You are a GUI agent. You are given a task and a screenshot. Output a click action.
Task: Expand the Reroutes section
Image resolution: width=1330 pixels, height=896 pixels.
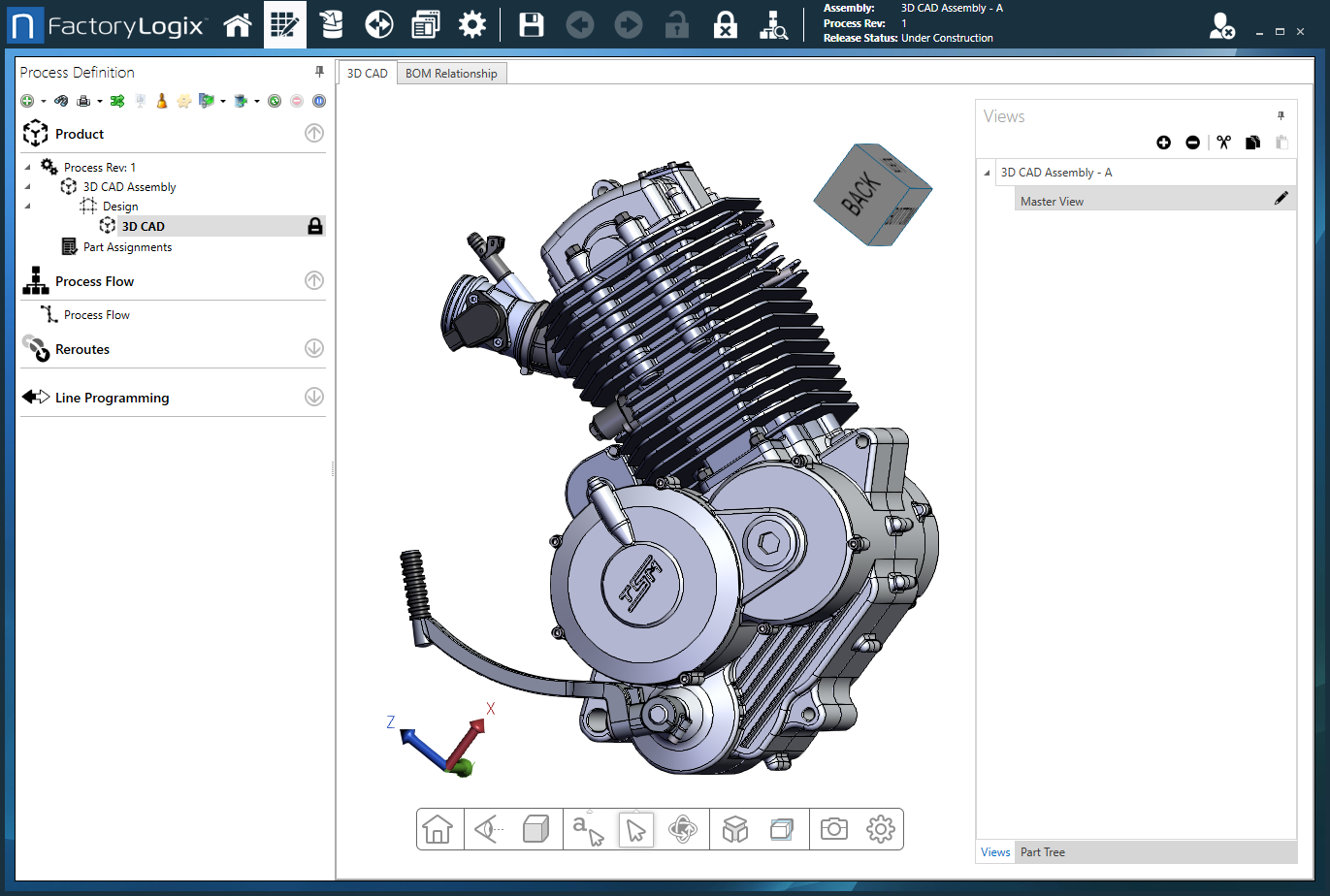point(314,348)
